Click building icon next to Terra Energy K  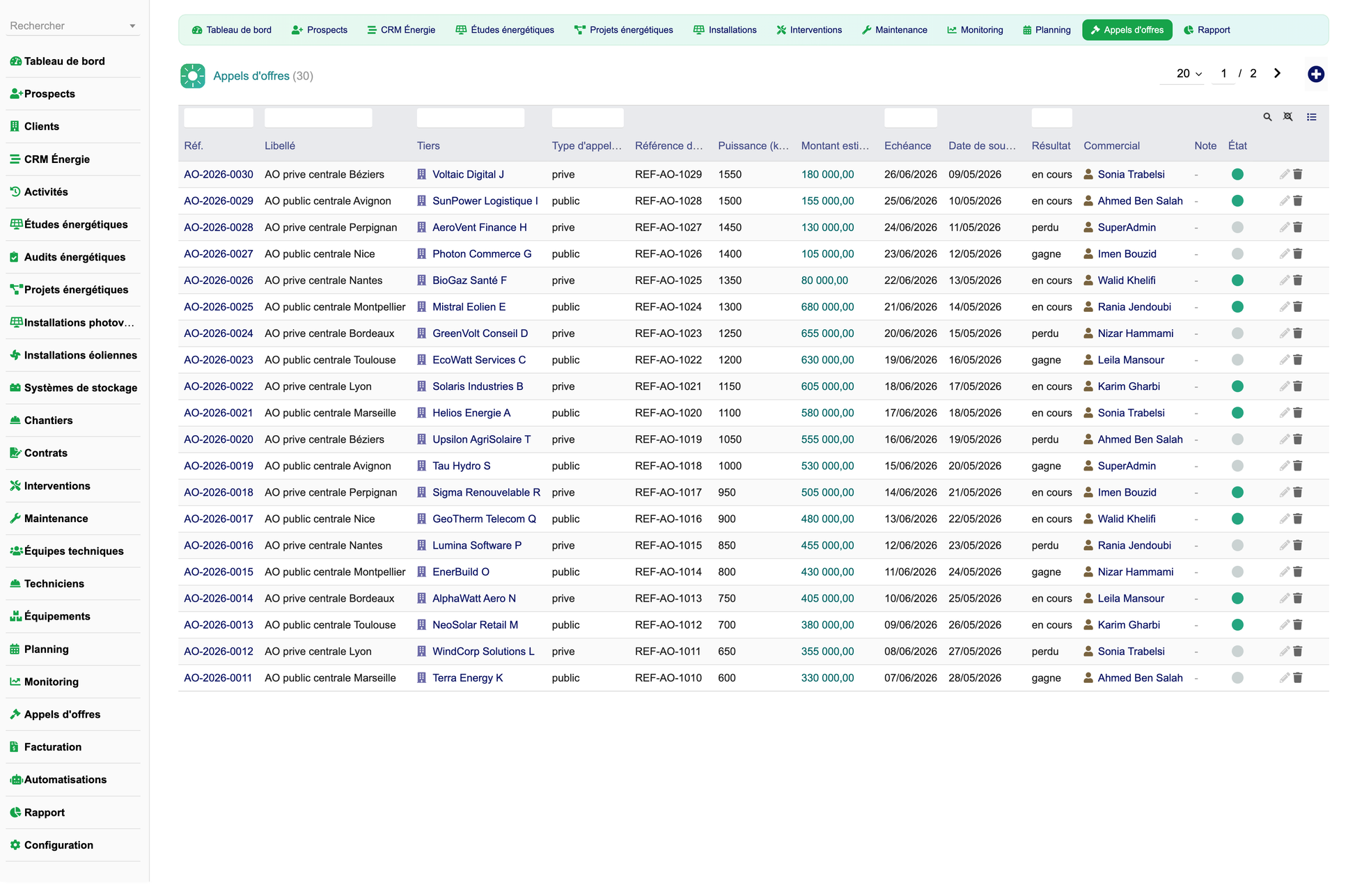tap(421, 678)
